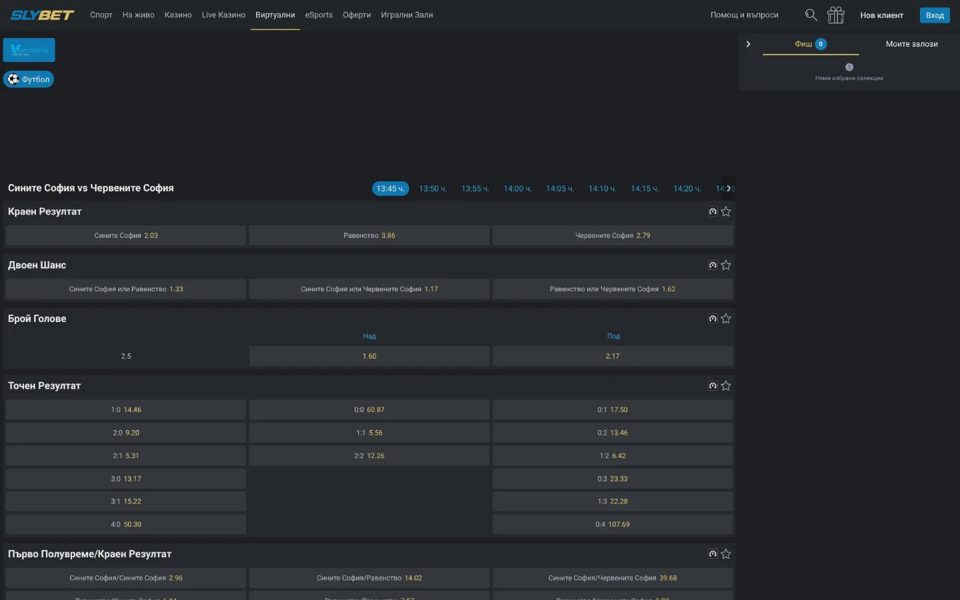Open Помощ и въпроси link
This screenshot has height=600, width=960.
point(744,15)
